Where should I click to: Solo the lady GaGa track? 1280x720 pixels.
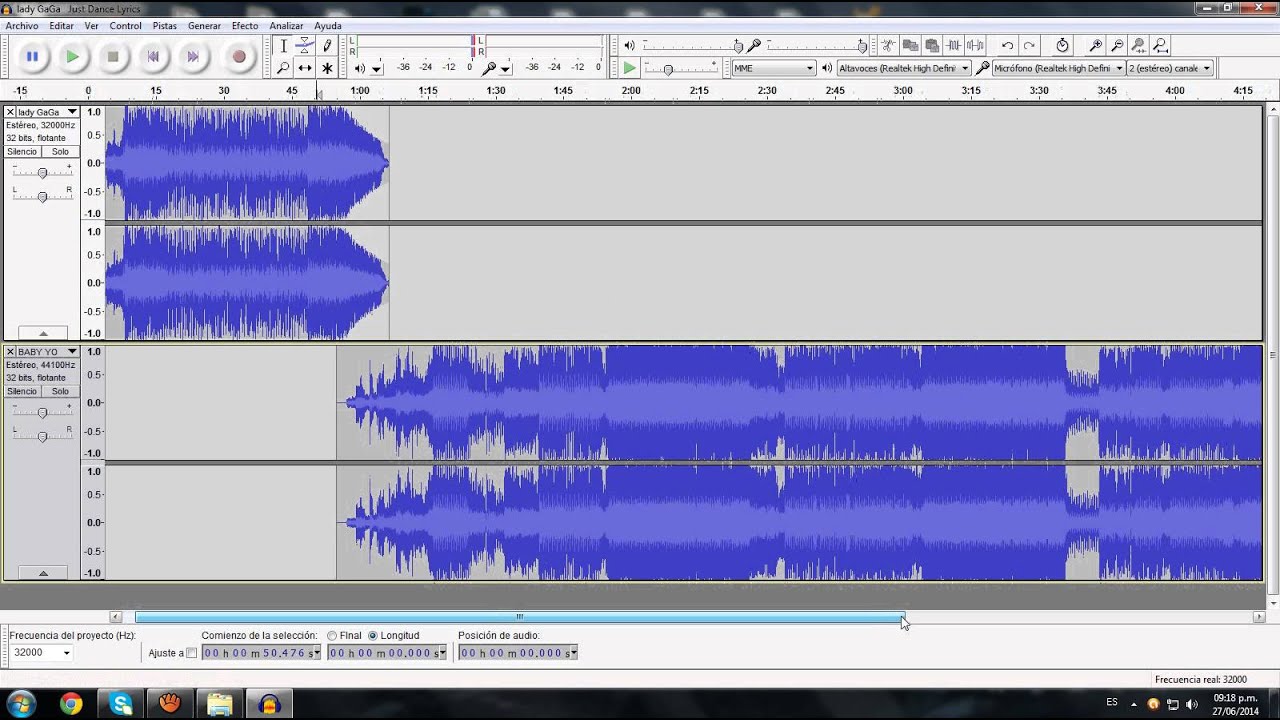(60, 152)
